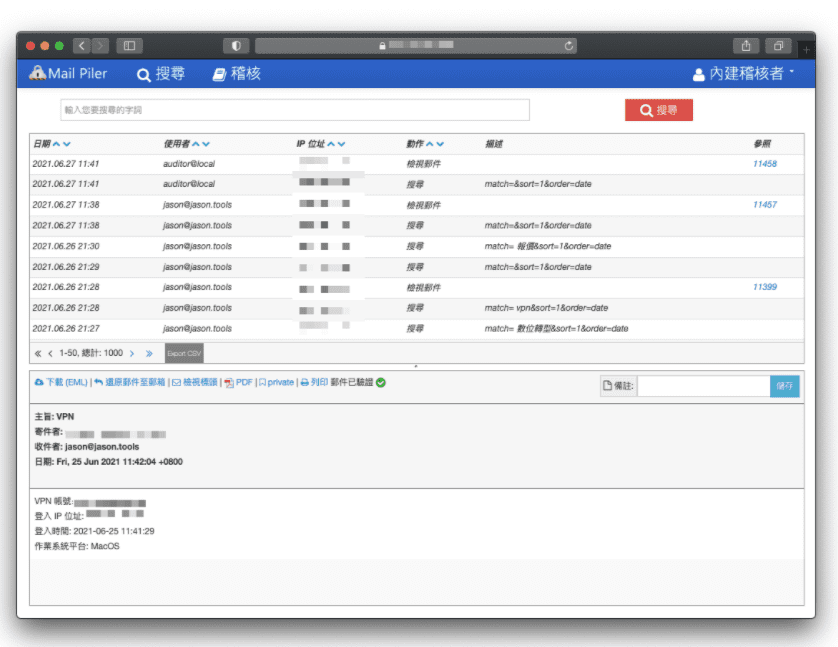Screen dimensions: 838x647
Task: Open reference link 11458
Action: 765,163
